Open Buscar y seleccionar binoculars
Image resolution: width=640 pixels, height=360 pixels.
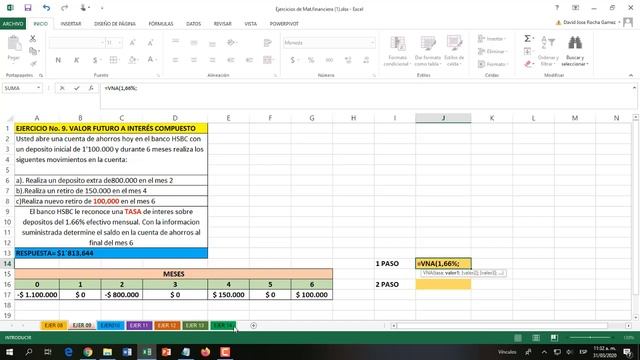575,51
